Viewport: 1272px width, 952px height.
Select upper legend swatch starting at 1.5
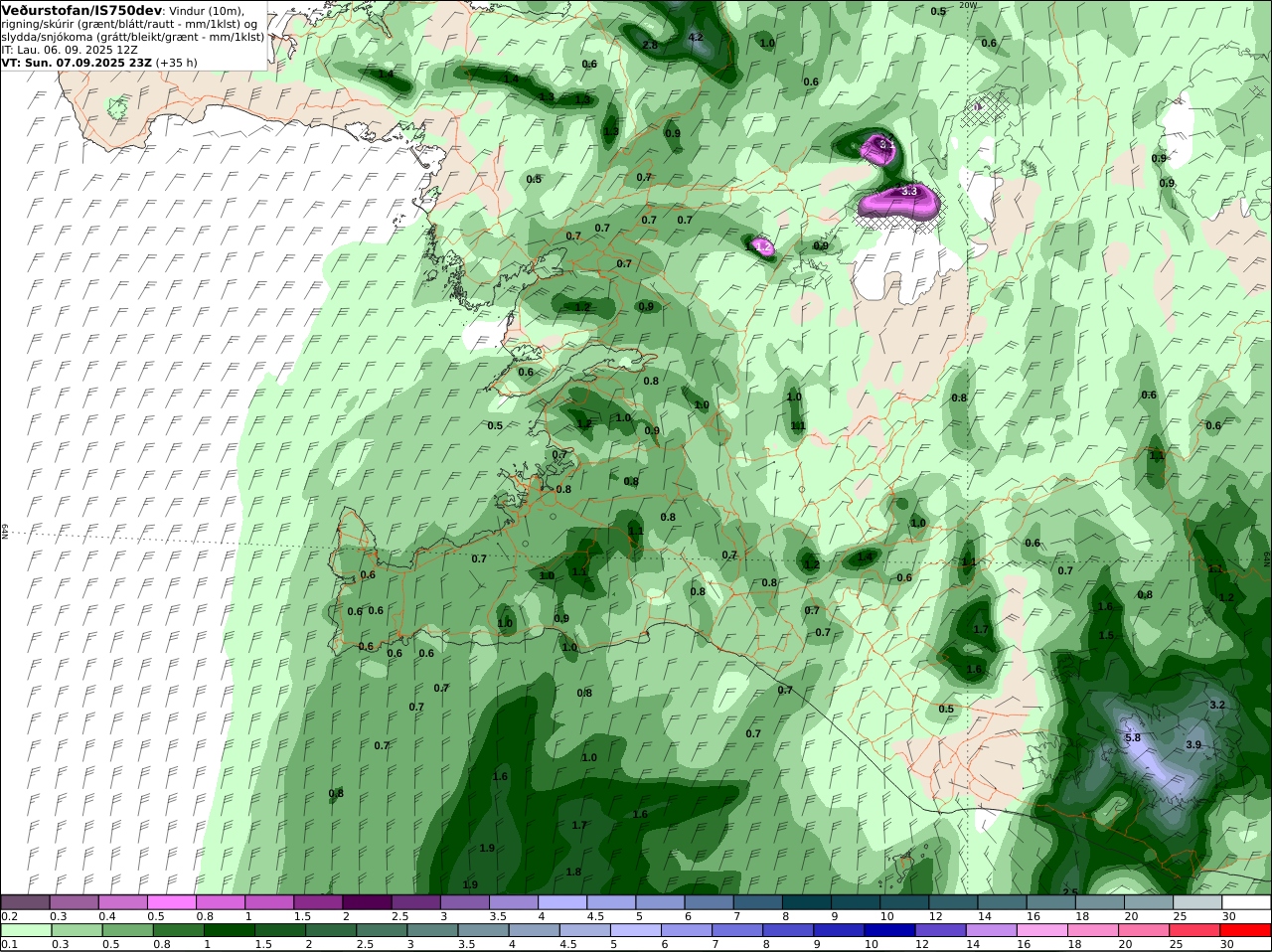318,902
